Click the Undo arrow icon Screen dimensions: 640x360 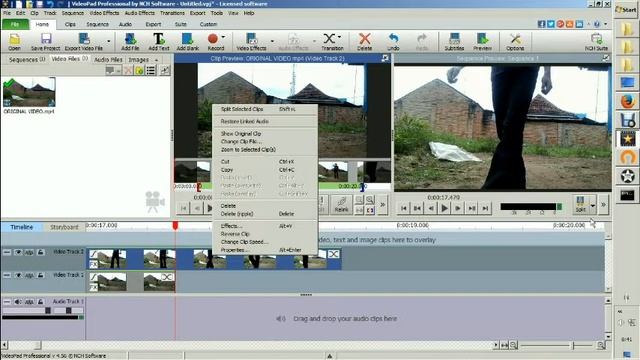coord(393,39)
